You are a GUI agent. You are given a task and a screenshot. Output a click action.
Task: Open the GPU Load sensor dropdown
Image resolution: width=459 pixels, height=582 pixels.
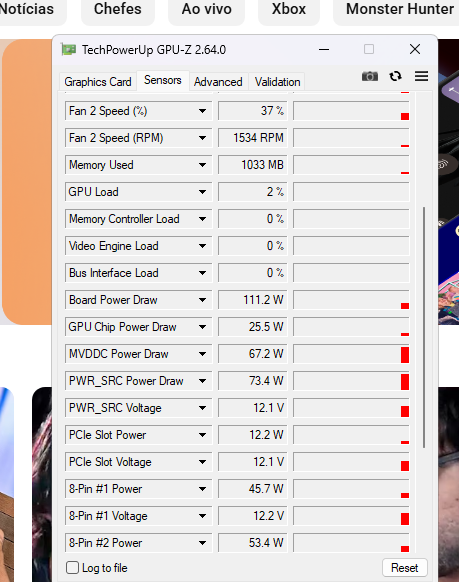(202, 192)
